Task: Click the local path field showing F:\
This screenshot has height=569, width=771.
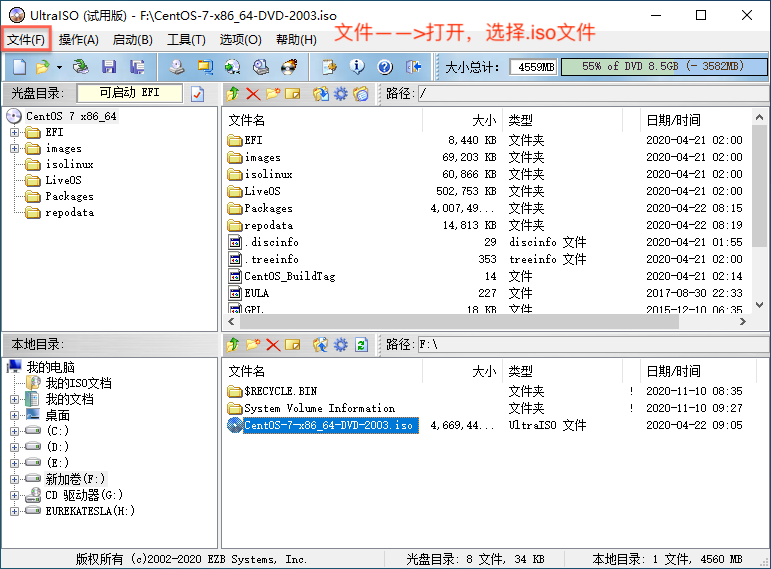Action: pyautogui.click(x=593, y=345)
